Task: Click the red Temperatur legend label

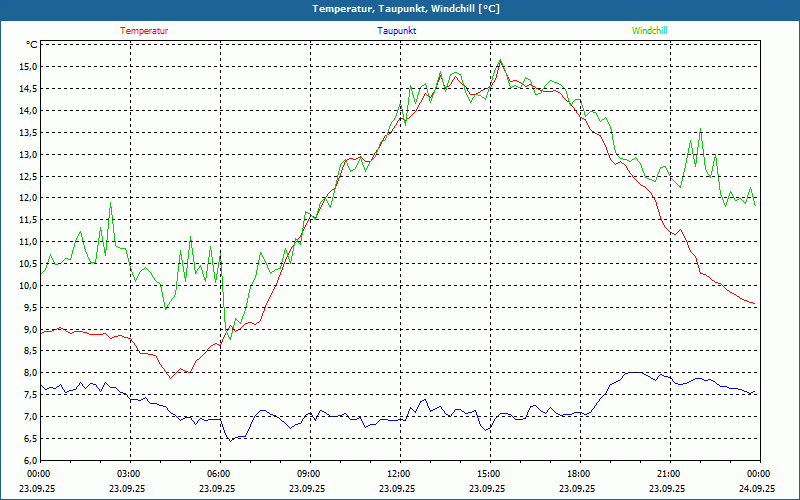Action: (x=144, y=31)
